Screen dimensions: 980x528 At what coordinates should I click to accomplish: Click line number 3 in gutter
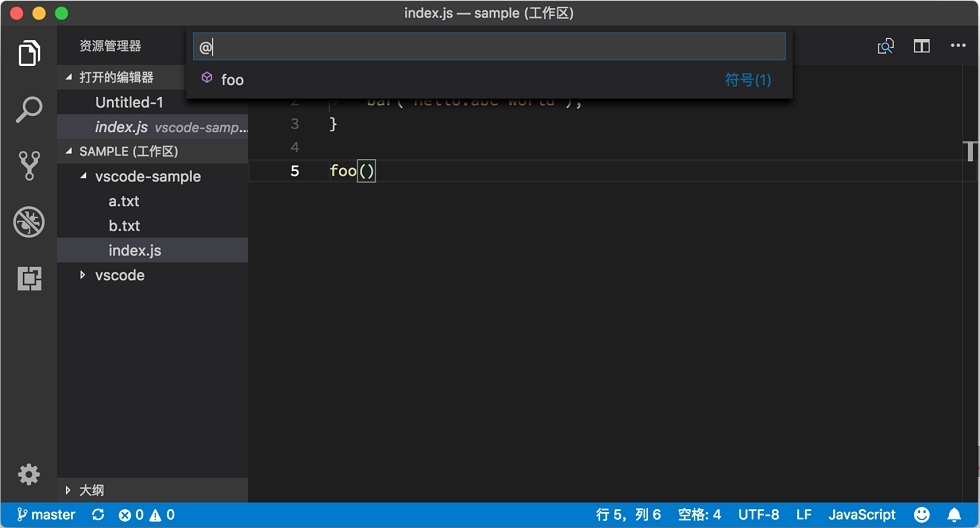[x=294, y=124]
